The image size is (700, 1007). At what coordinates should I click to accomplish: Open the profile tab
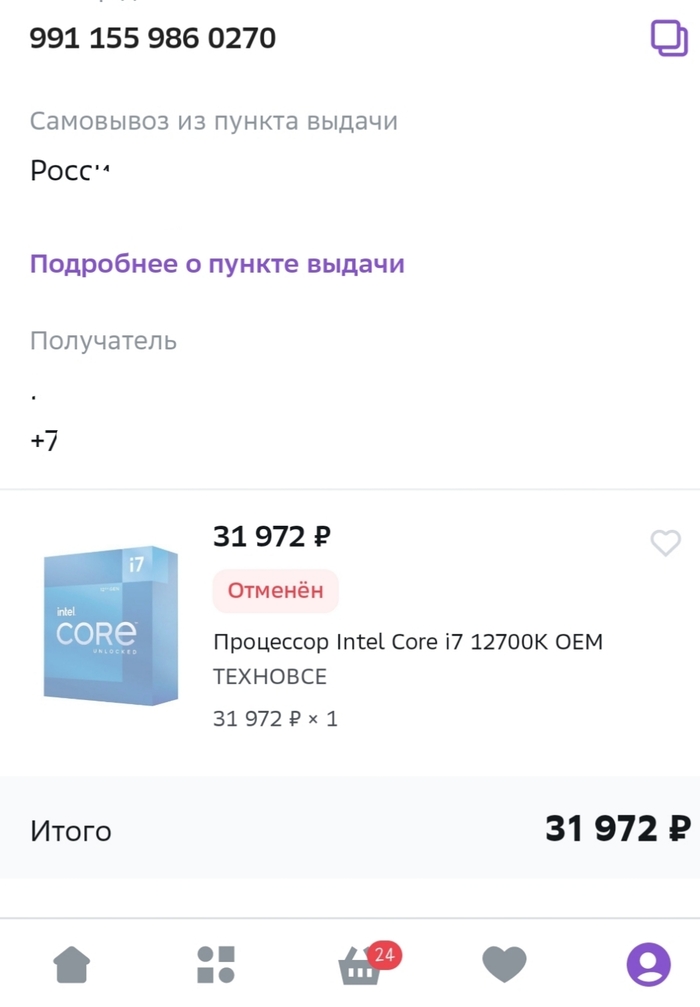point(649,965)
